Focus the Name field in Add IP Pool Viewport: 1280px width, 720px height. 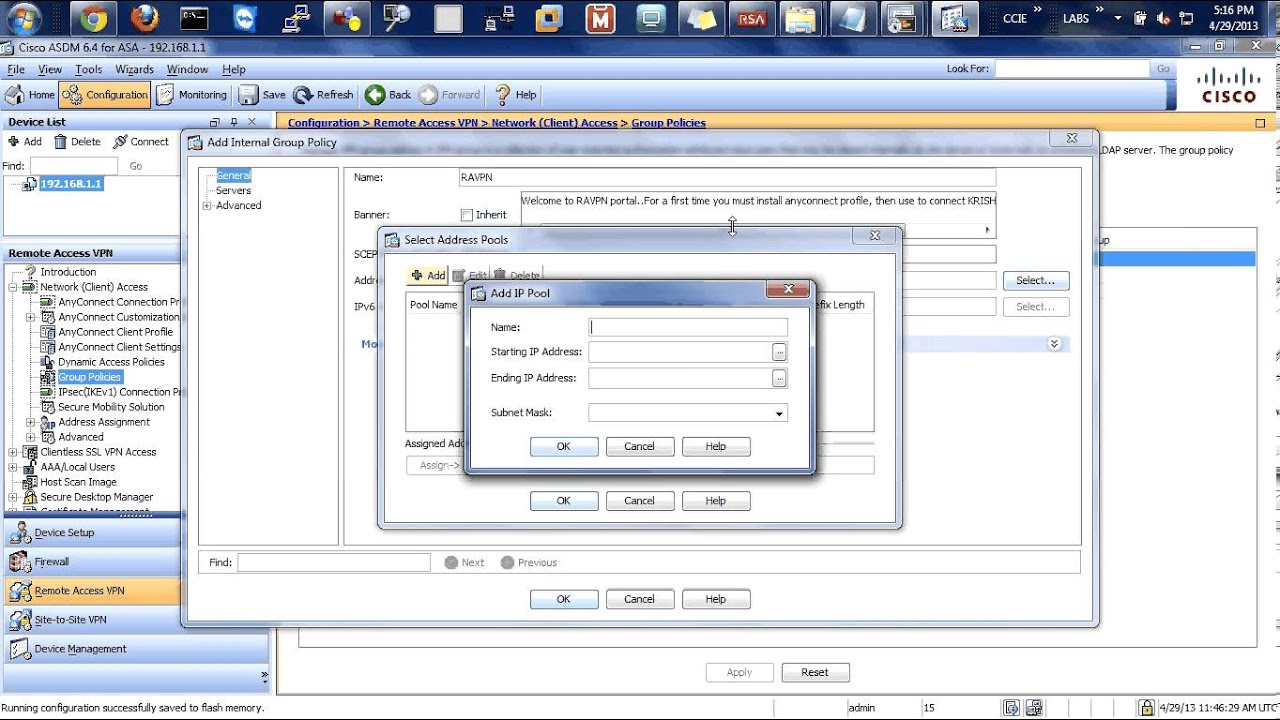[688, 327]
